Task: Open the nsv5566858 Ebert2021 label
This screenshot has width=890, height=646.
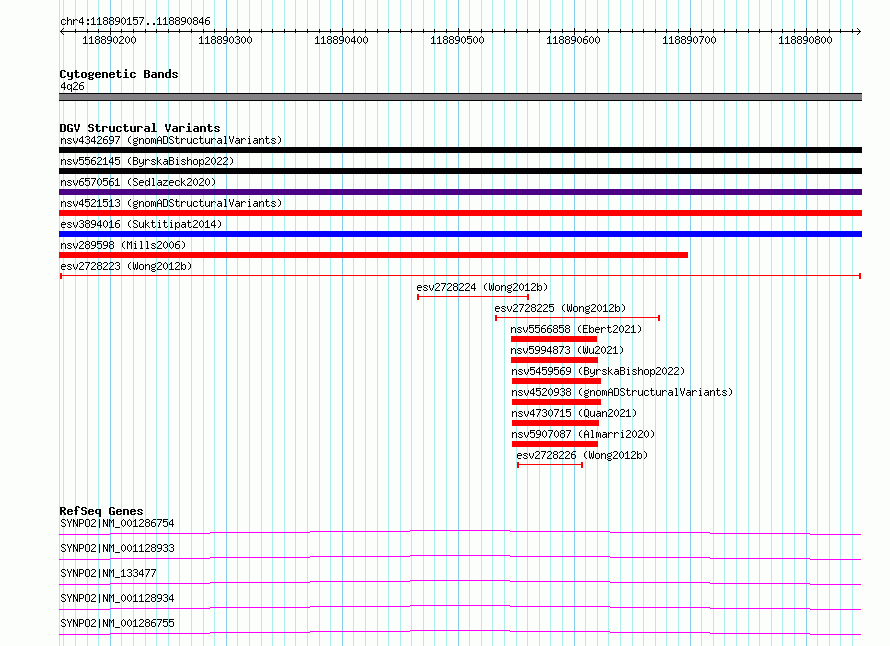Action: point(576,329)
